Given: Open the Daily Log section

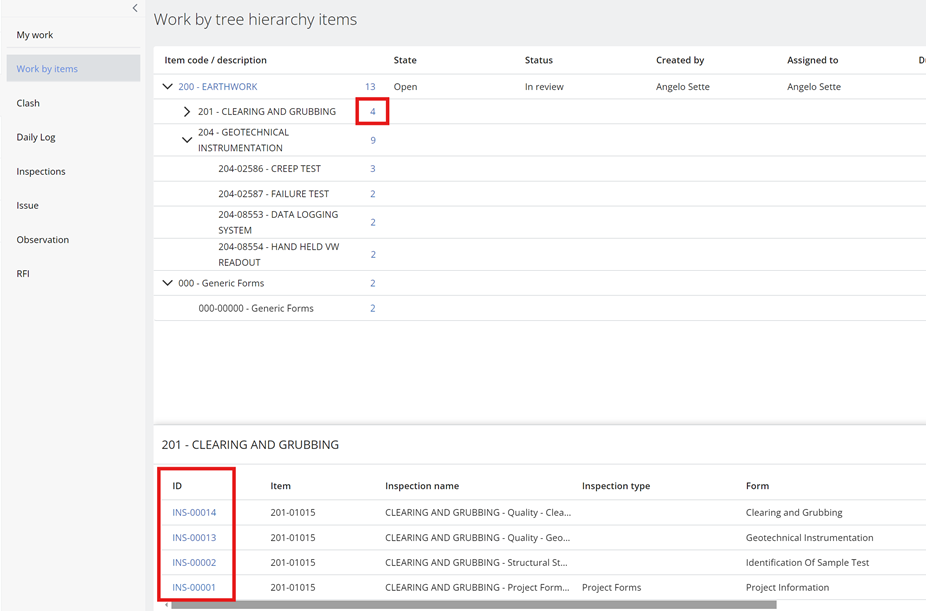Looking at the screenshot, I should tap(35, 137).
